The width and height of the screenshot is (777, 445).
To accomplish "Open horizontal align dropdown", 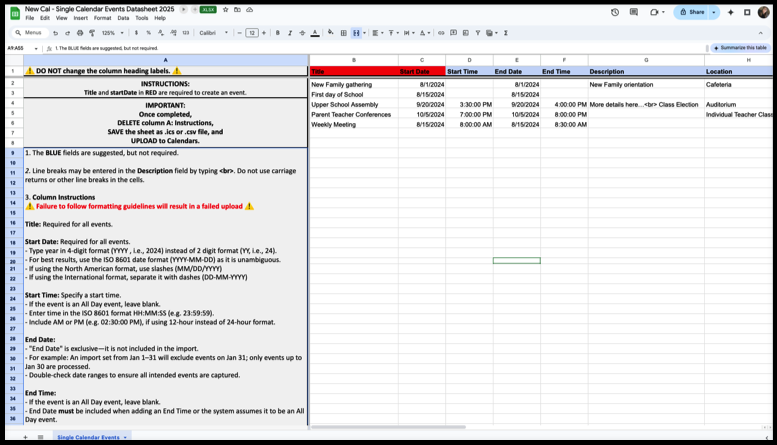I will click(378, 33).
